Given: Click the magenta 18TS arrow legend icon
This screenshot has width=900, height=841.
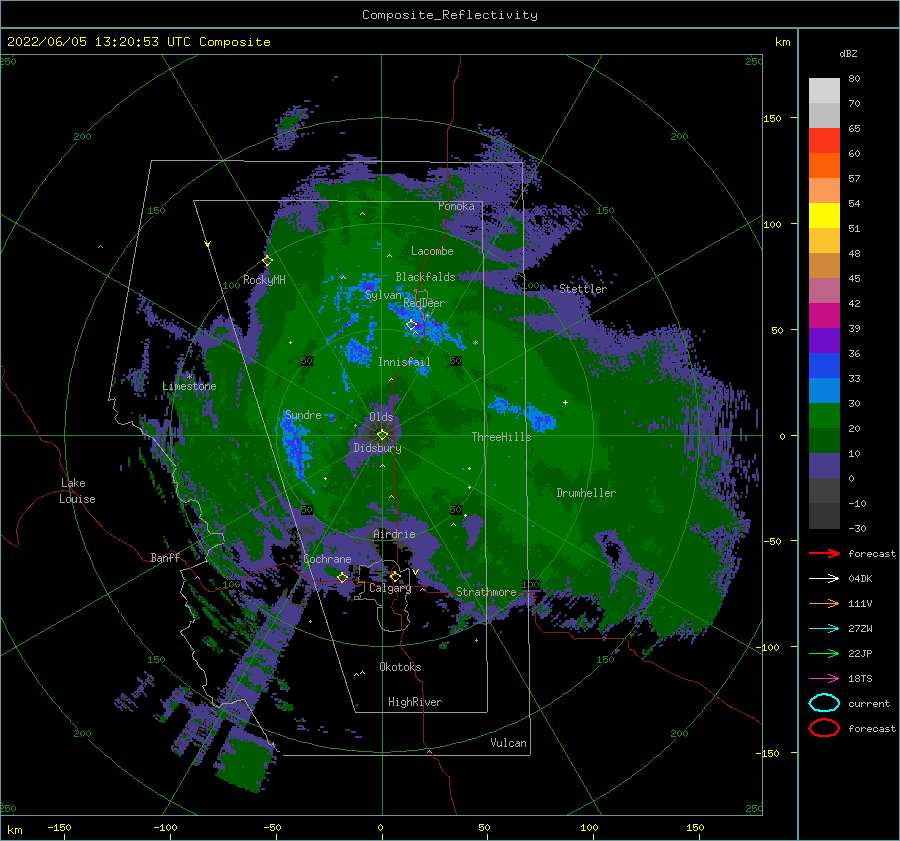Looking at the screenshot, I should 824,679.
